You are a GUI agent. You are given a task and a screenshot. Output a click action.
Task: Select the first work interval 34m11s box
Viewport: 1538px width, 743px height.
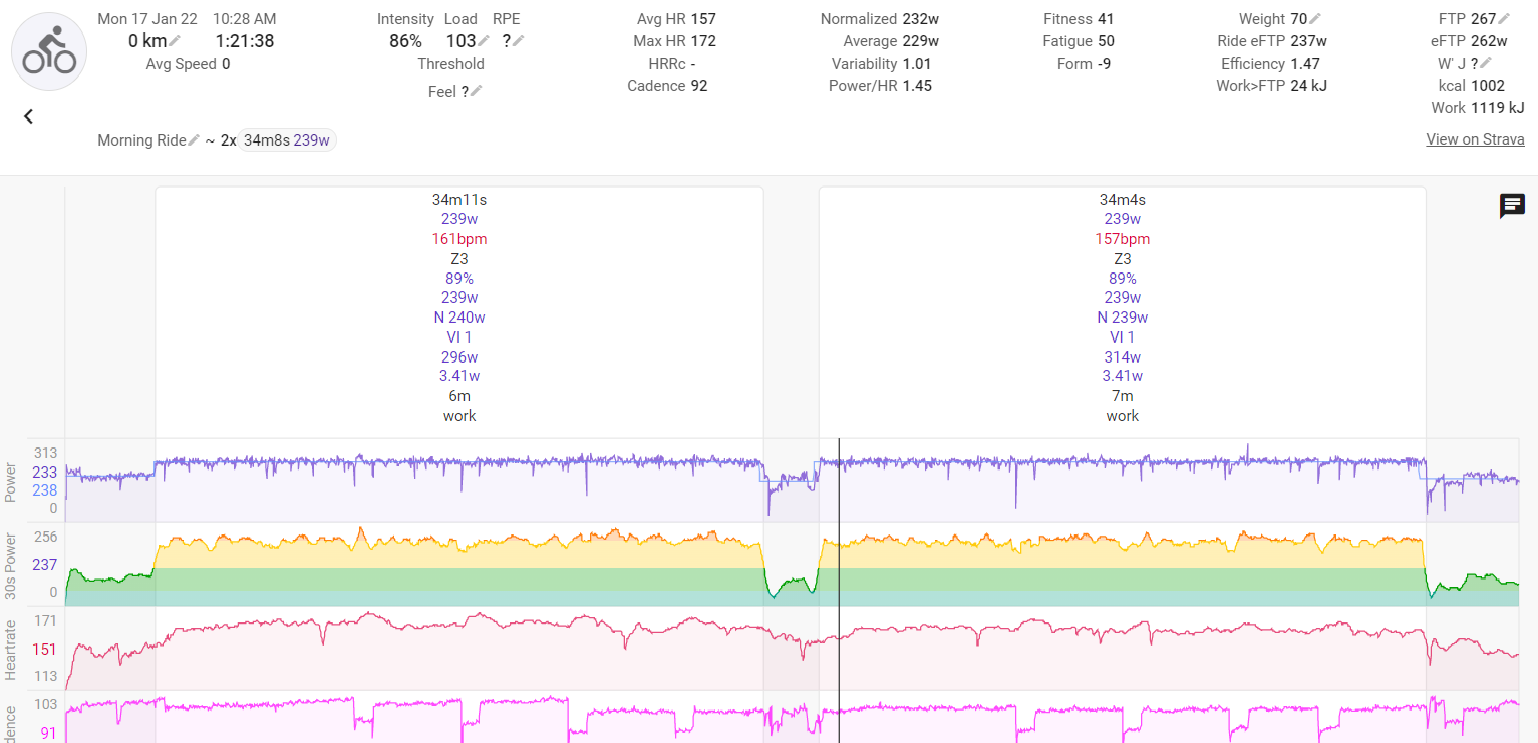coord(459,307)
